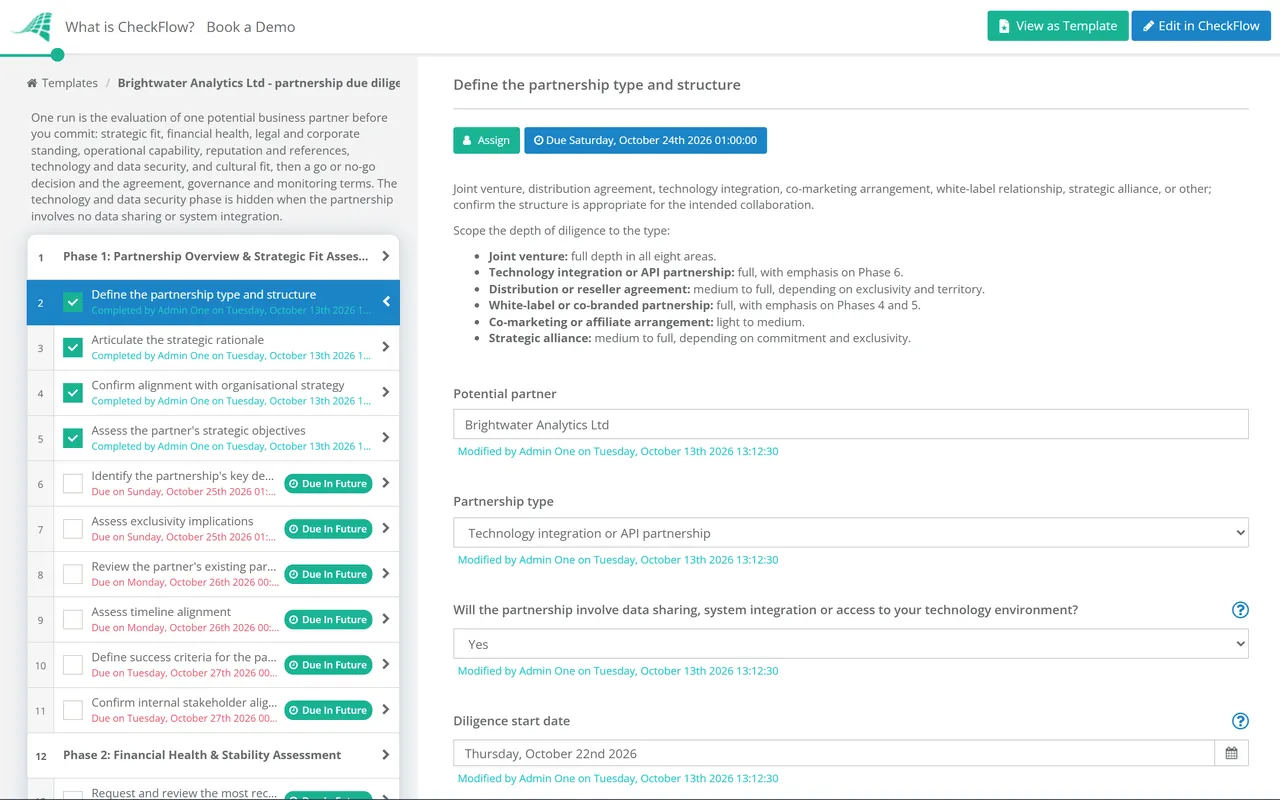This screenshot has width=1280, height=800.
Task: Uncheck Confirm alignment with organisational strategy
Action: tap(73, 393)
